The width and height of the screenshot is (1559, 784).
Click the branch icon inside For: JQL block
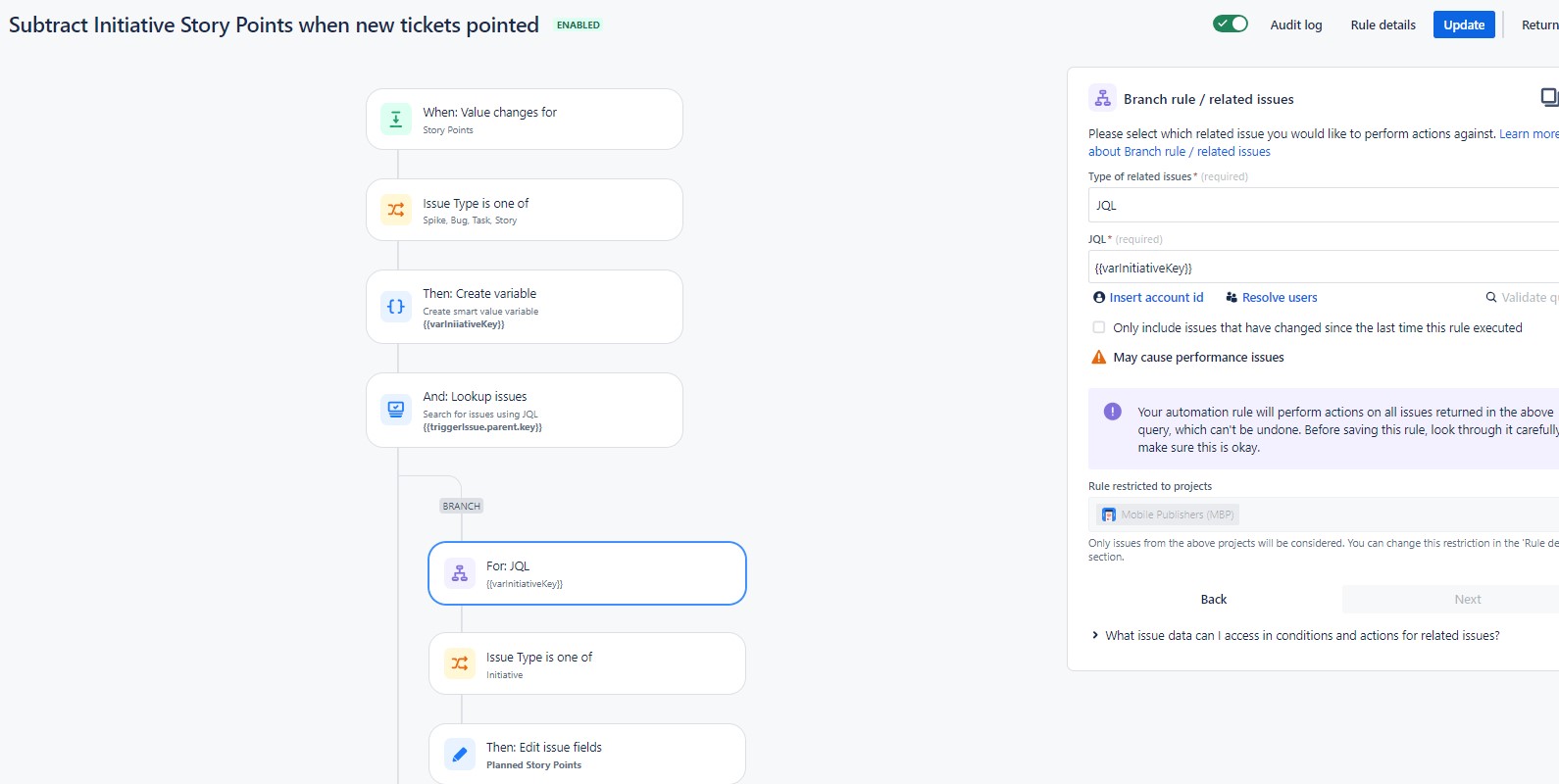coord(458,573)
